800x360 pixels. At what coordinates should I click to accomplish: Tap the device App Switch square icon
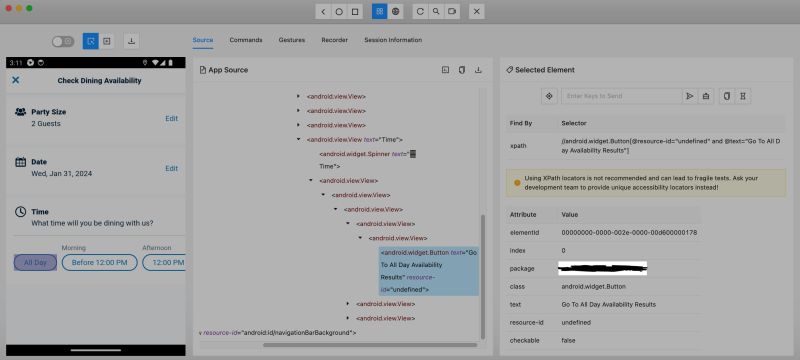tap(355, 11)
